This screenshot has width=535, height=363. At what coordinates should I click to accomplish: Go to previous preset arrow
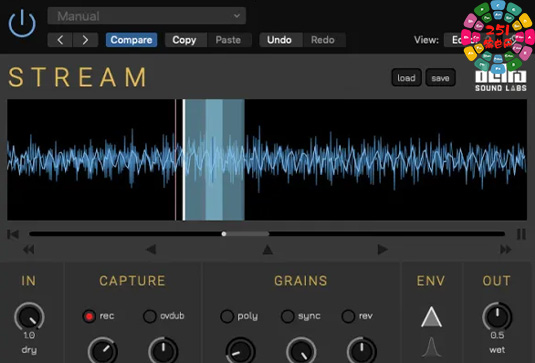tap(60, 40)
